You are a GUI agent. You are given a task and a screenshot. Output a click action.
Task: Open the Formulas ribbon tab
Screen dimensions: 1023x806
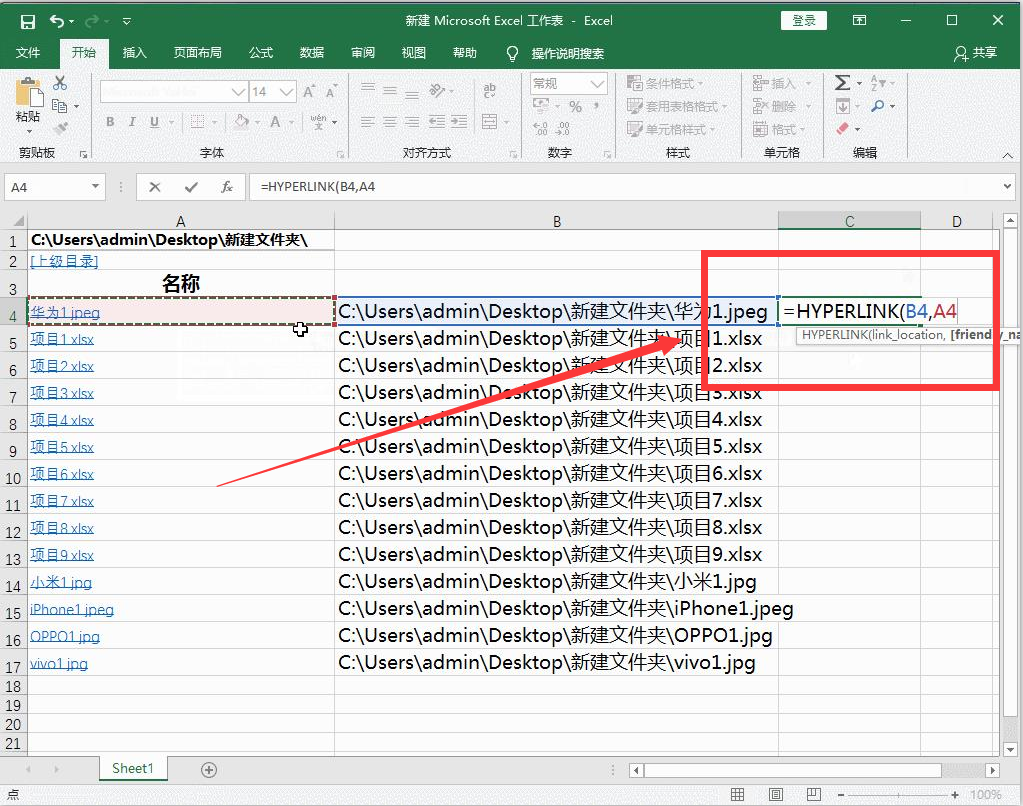pyautogui.click(x=261, y=53)
